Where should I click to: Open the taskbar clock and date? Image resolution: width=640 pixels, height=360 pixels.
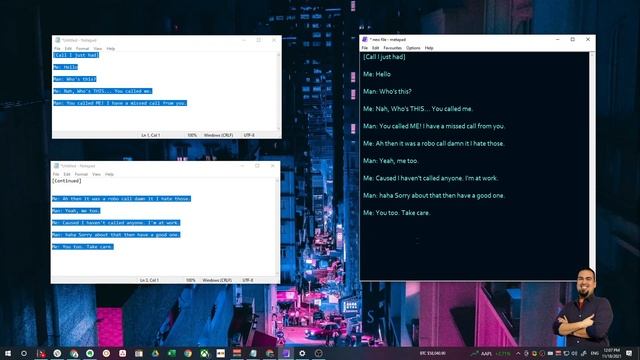611,353
